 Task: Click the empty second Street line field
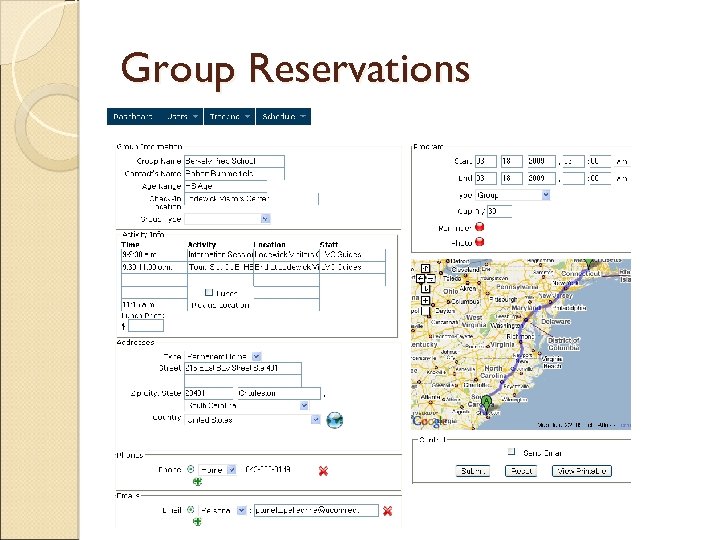(243, 381)
